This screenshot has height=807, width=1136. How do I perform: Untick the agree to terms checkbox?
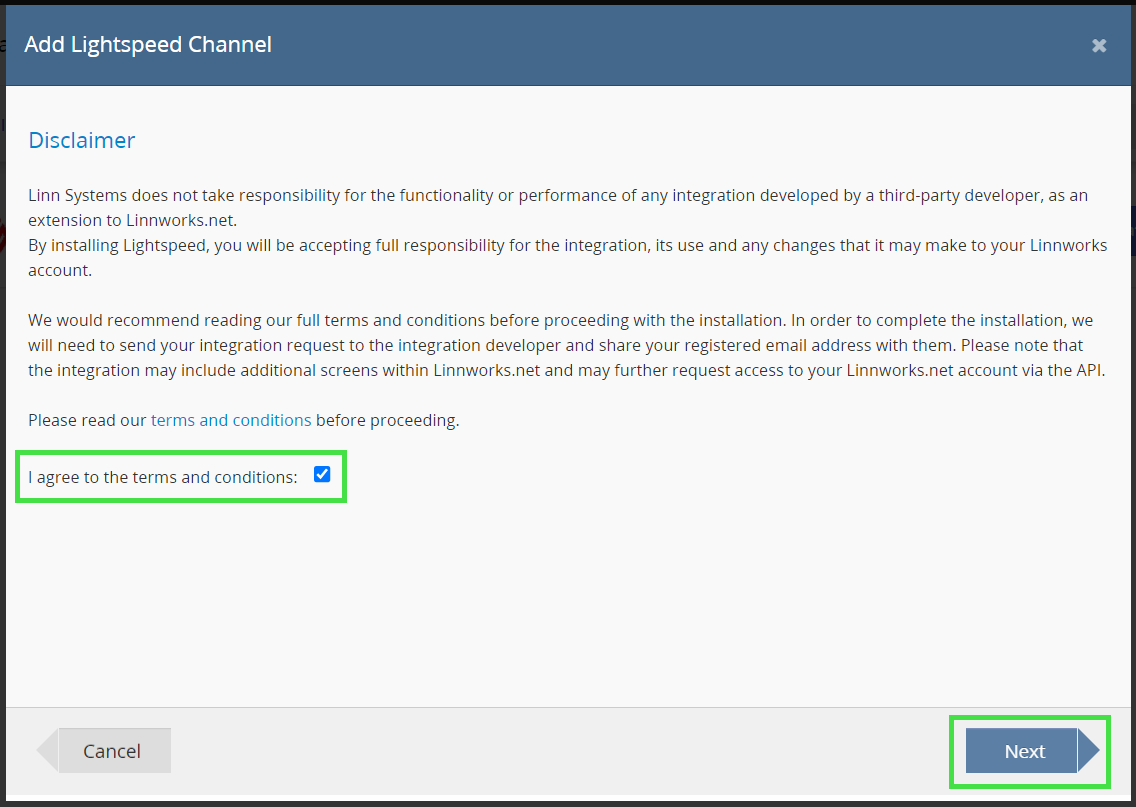(x=322, y=475)
